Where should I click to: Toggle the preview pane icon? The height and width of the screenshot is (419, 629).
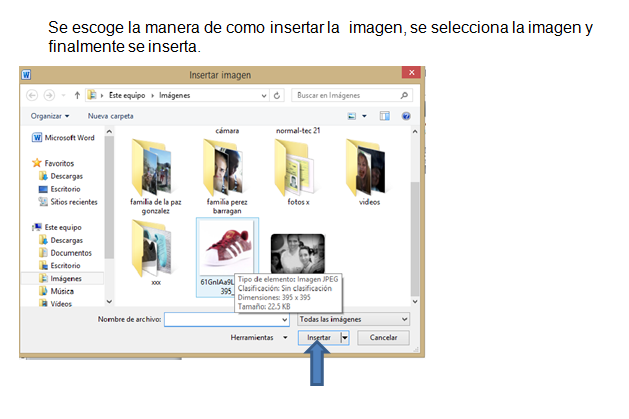coord(386,116)
